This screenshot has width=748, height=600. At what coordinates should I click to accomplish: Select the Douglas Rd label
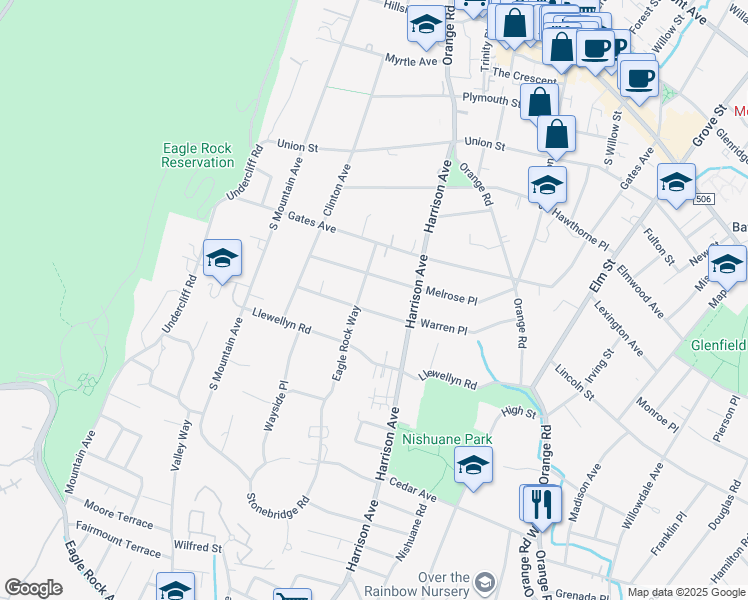pos(725,506)
